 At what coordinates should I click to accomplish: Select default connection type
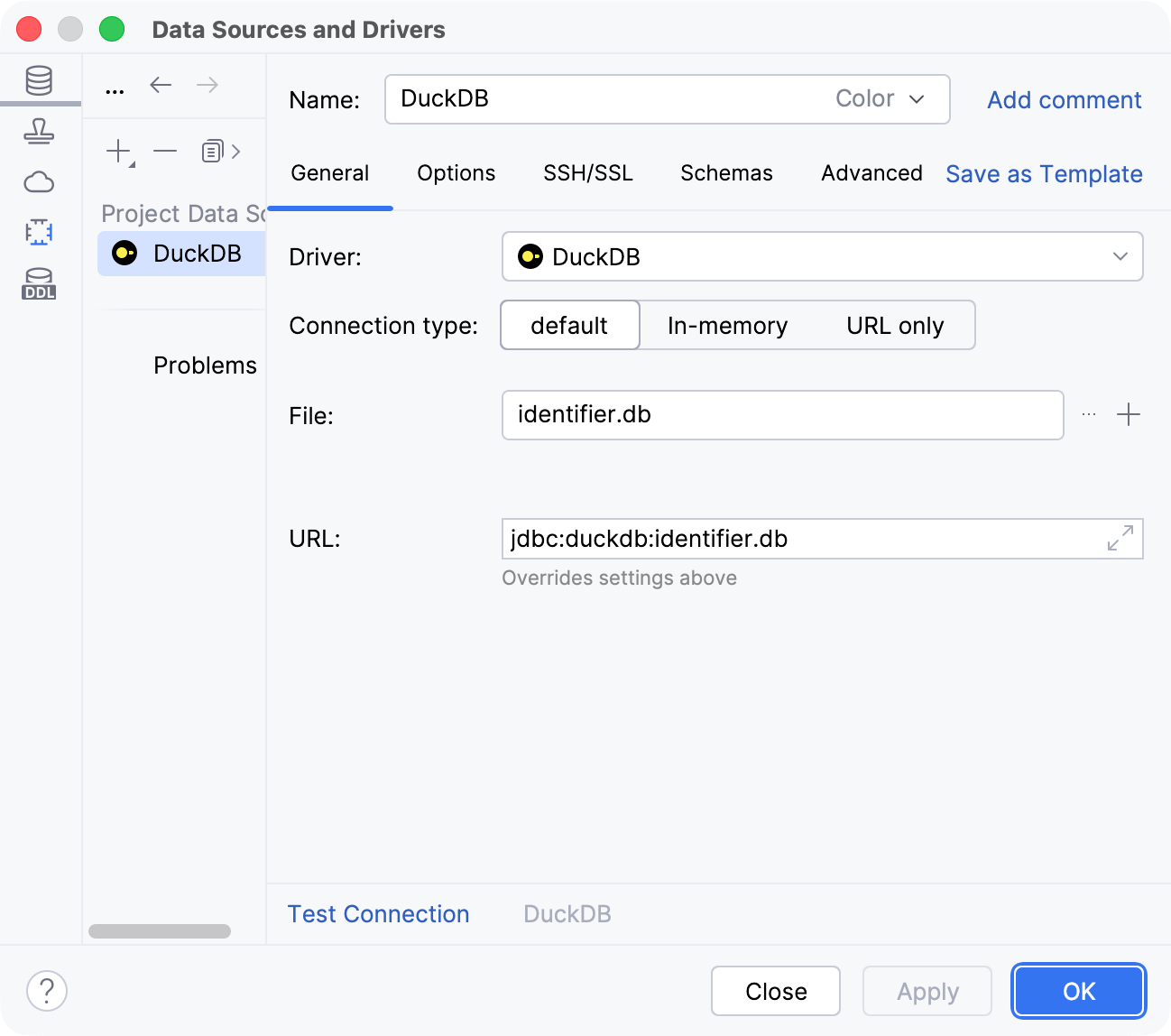(570, 325)
